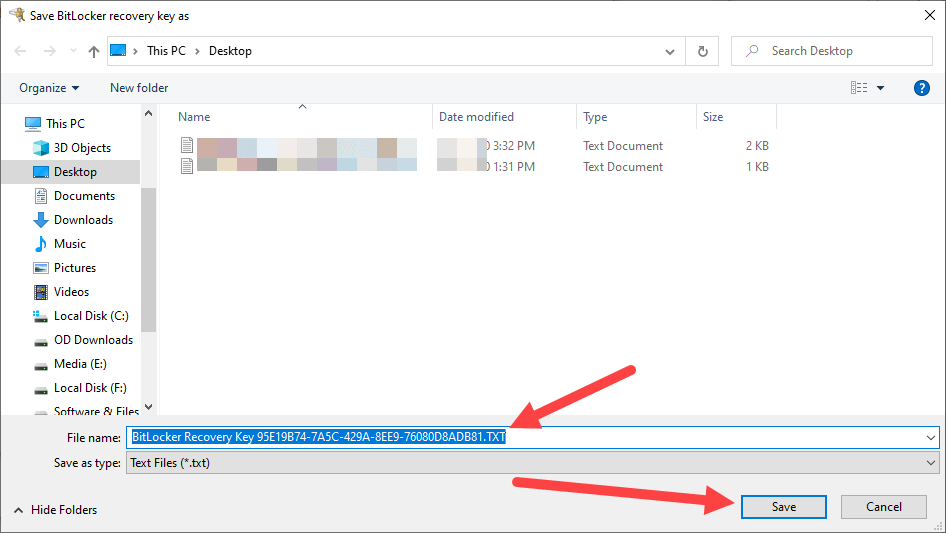Sort files by Size column

tap(713, 117)
